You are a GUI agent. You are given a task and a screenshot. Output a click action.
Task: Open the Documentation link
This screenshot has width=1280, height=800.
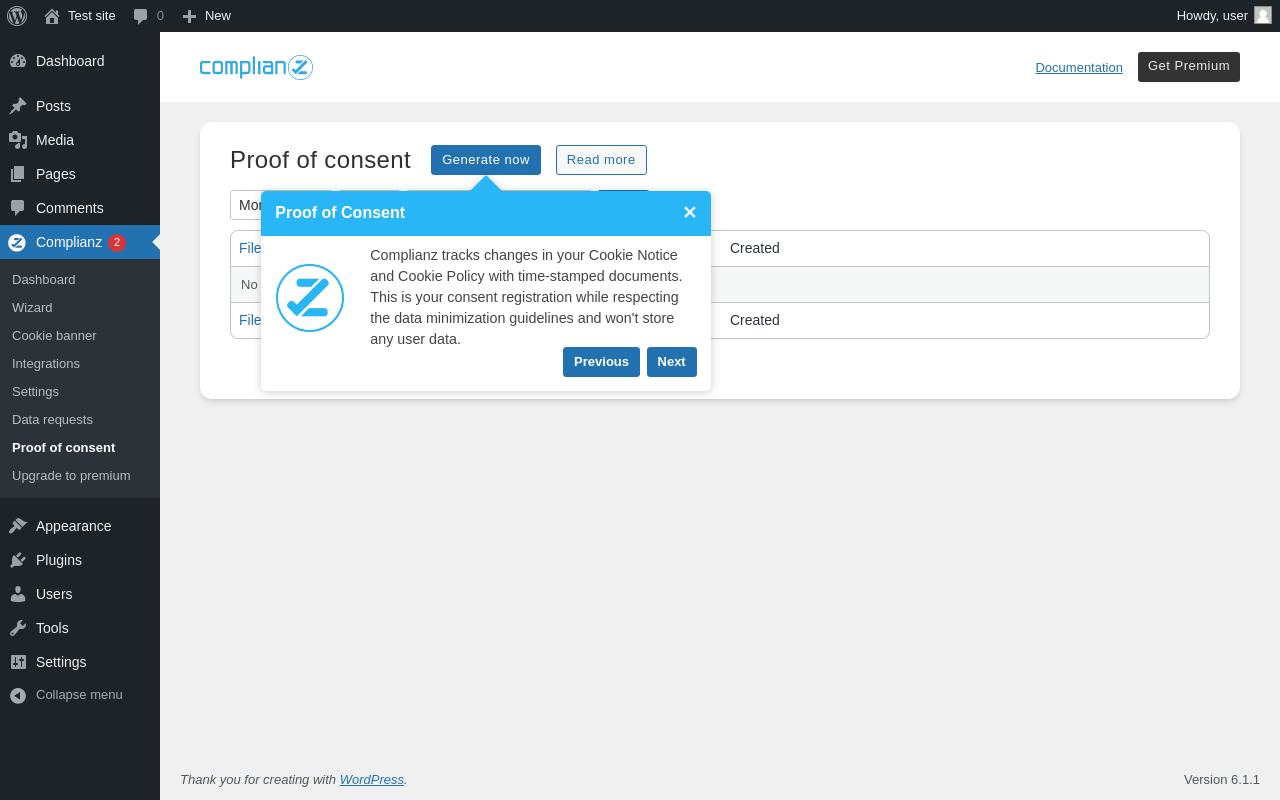[1079, 67]
